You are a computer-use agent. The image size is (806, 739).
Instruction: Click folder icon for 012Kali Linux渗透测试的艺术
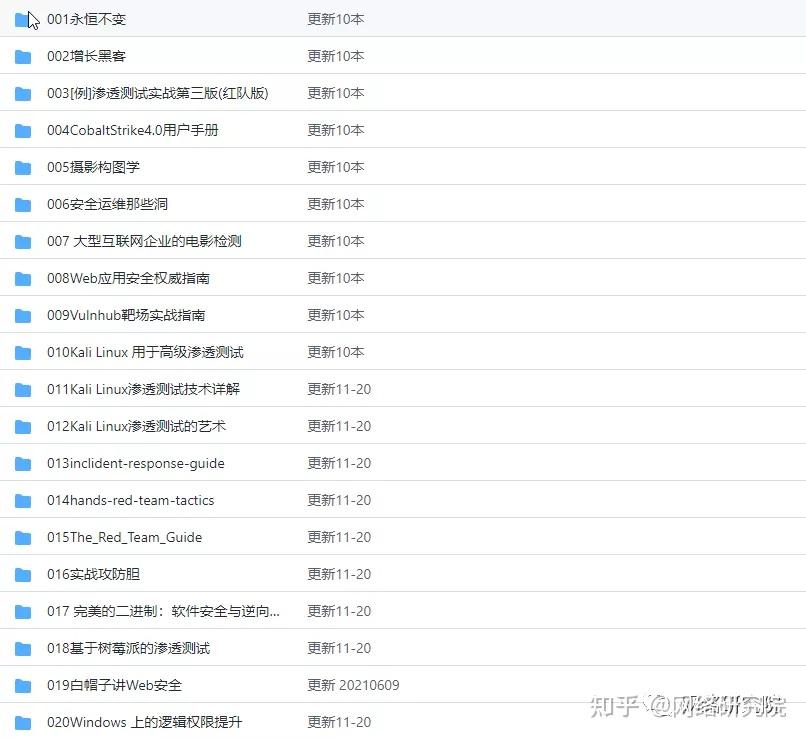click(23, 427)
